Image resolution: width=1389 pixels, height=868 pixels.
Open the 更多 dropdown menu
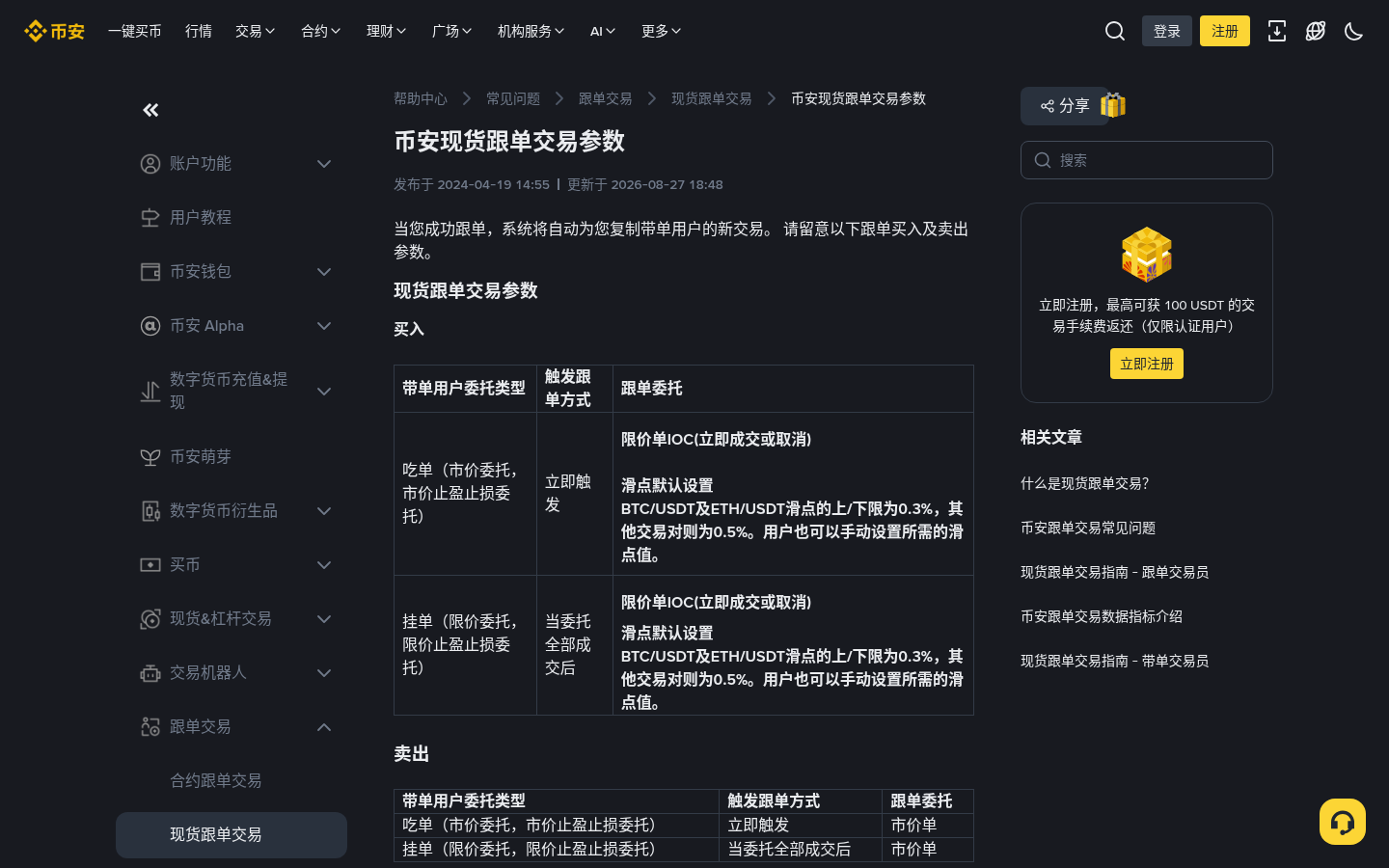coord(662,31)
